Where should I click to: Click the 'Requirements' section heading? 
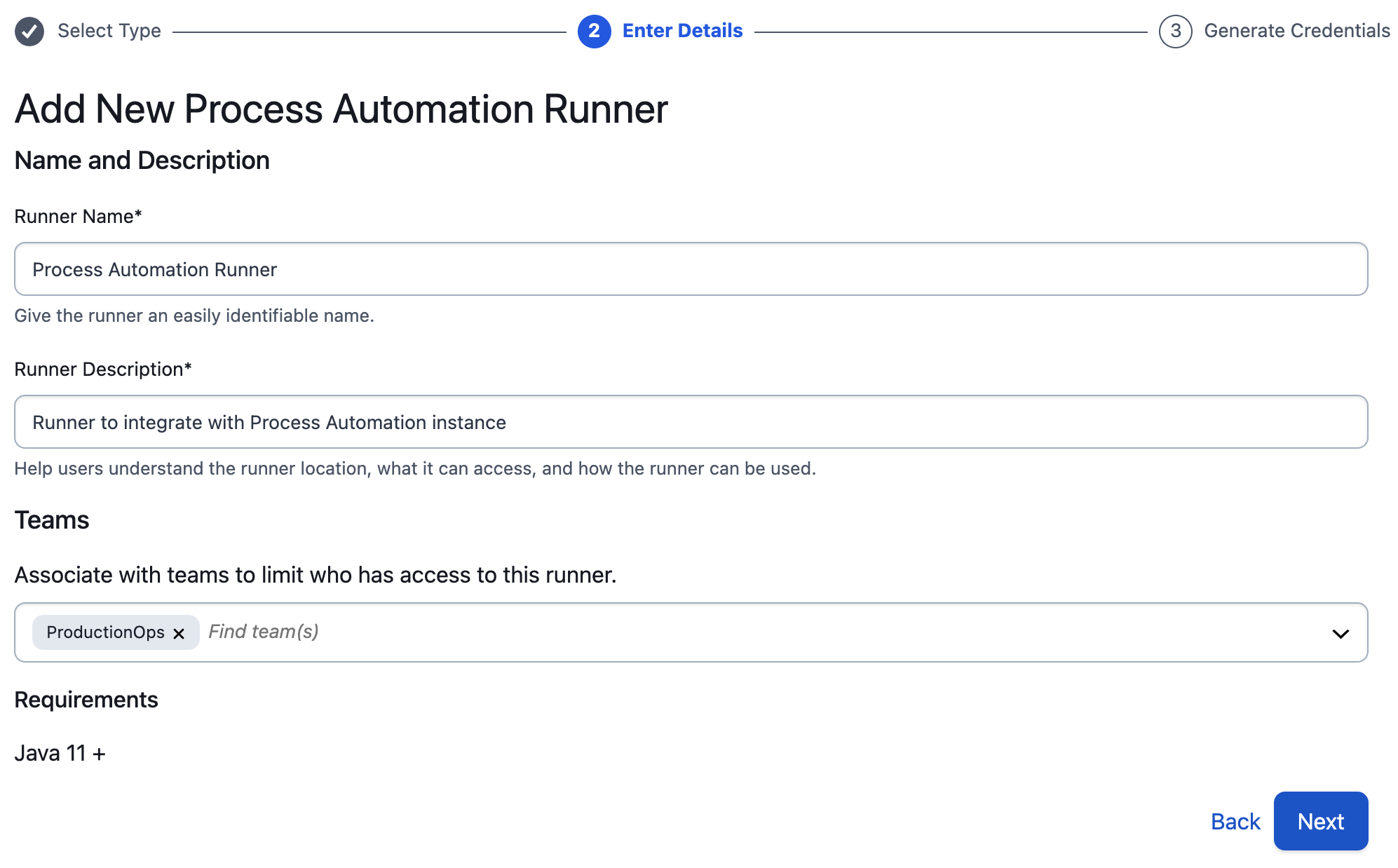tap(86, 700)
